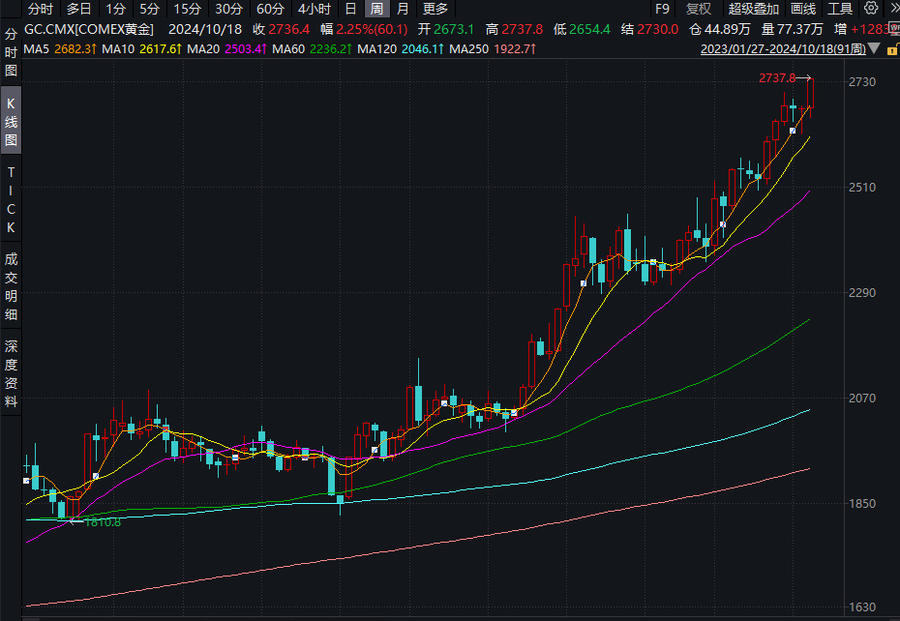Open the 工具 tools menu

click(x=840, y=9)
